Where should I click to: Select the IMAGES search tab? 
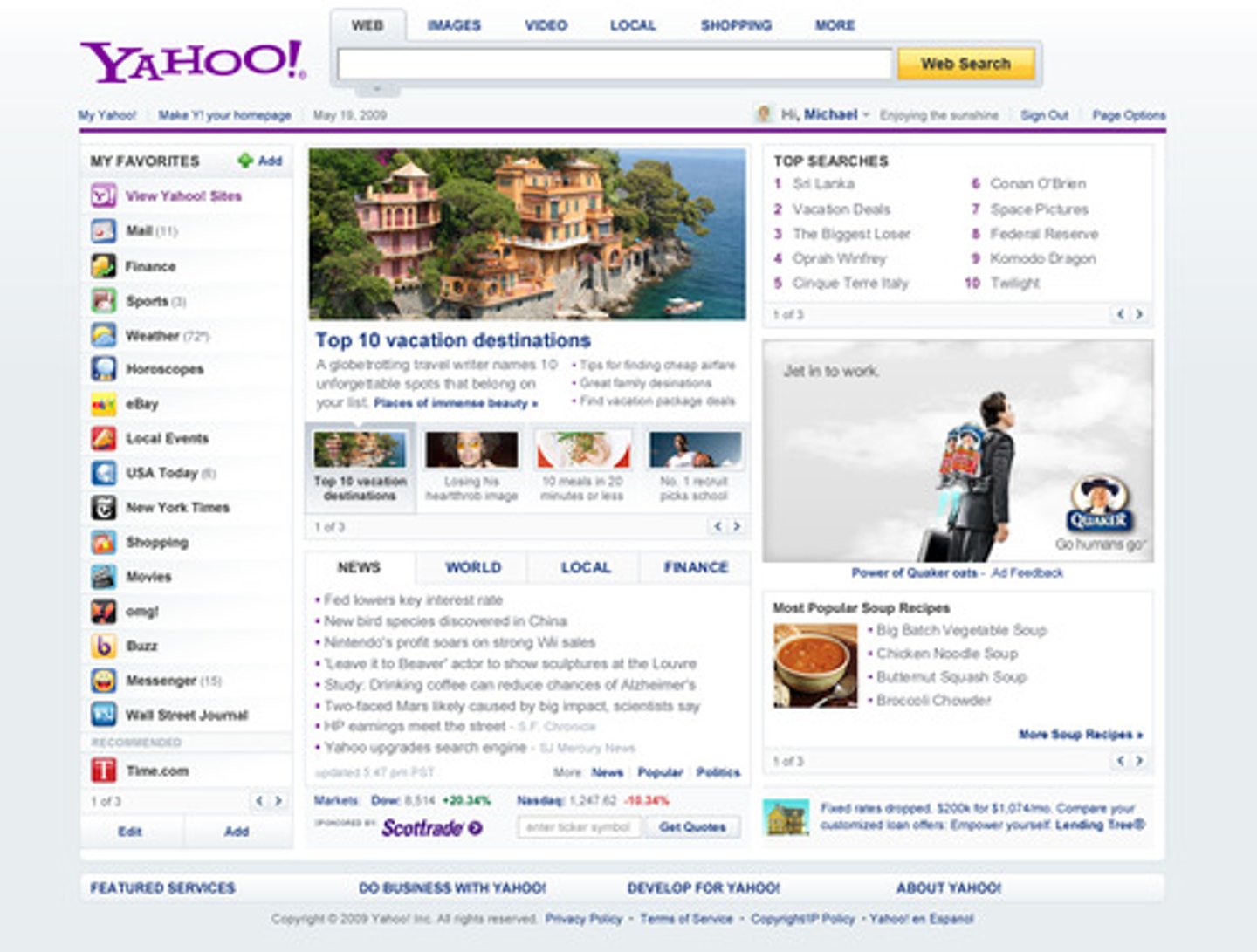(454, 25)
